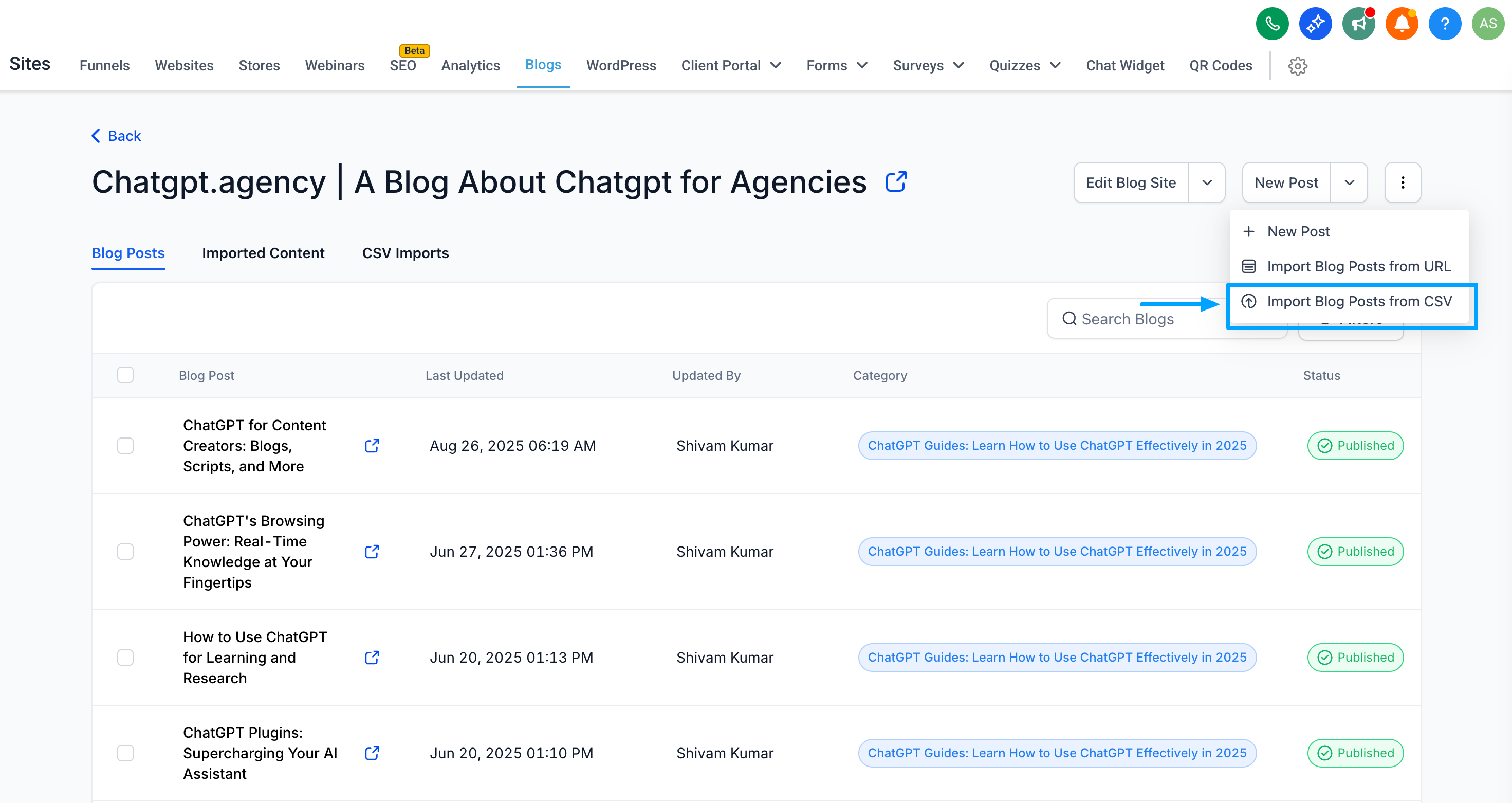
Task: Open the AI sparkle assistant icon
Action: tap(1315, 24)
